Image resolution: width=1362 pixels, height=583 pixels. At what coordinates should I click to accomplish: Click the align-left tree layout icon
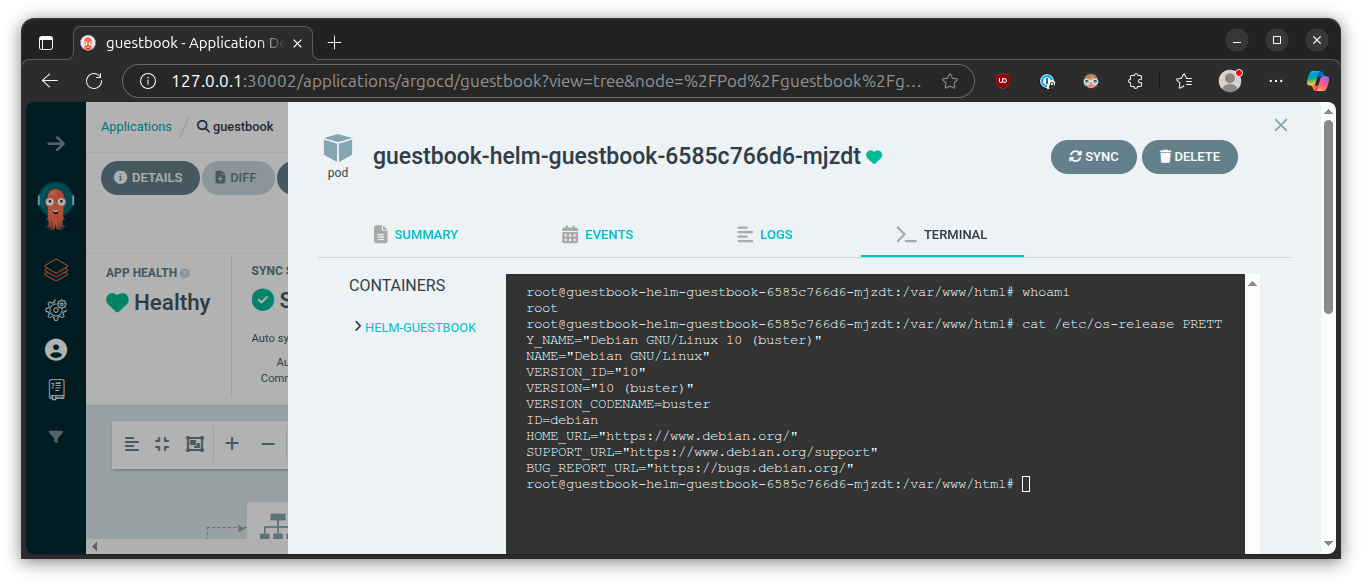pos(132,444)
